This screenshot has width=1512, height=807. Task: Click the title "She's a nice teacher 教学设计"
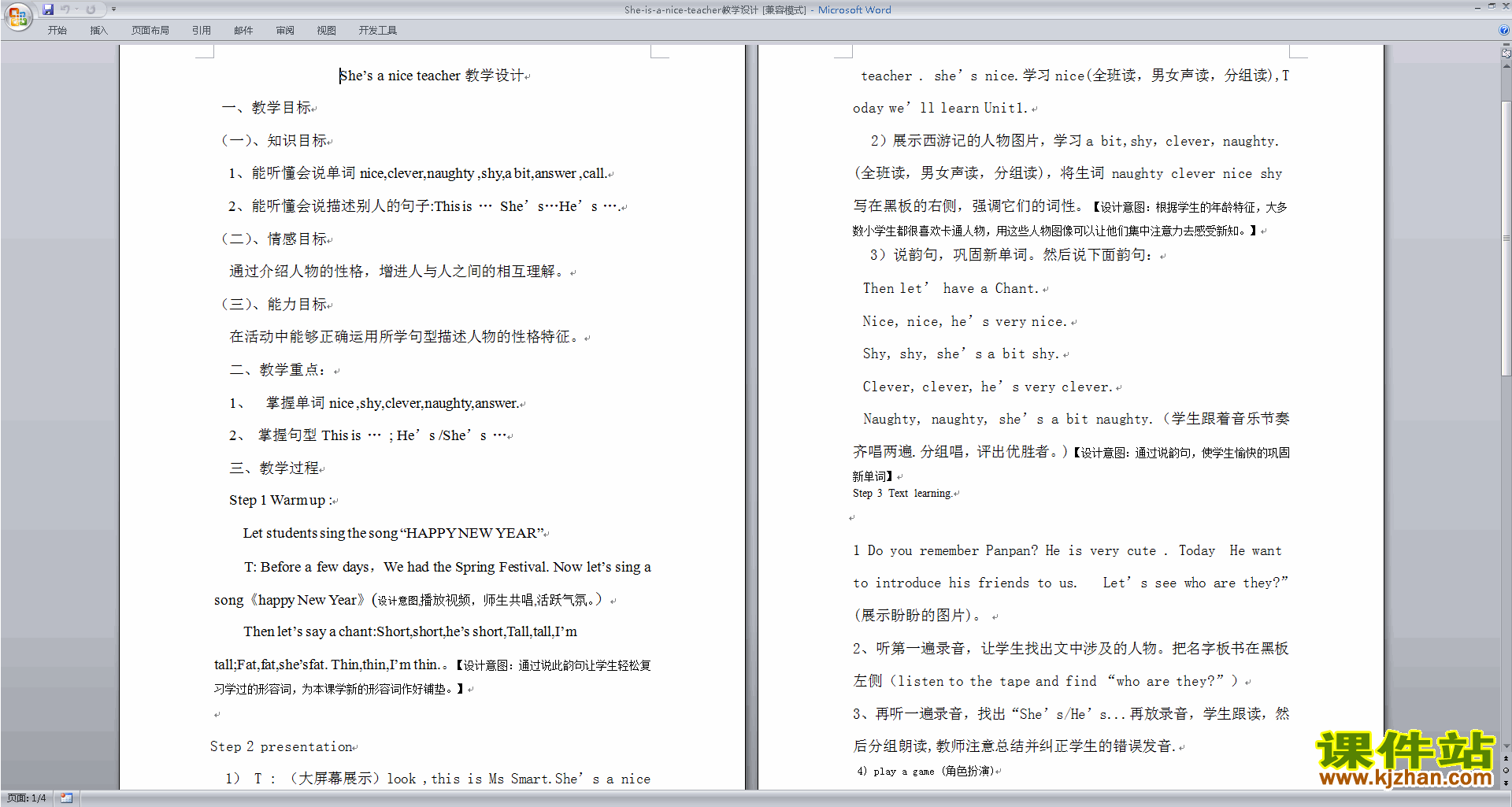(x=432, y=76)
